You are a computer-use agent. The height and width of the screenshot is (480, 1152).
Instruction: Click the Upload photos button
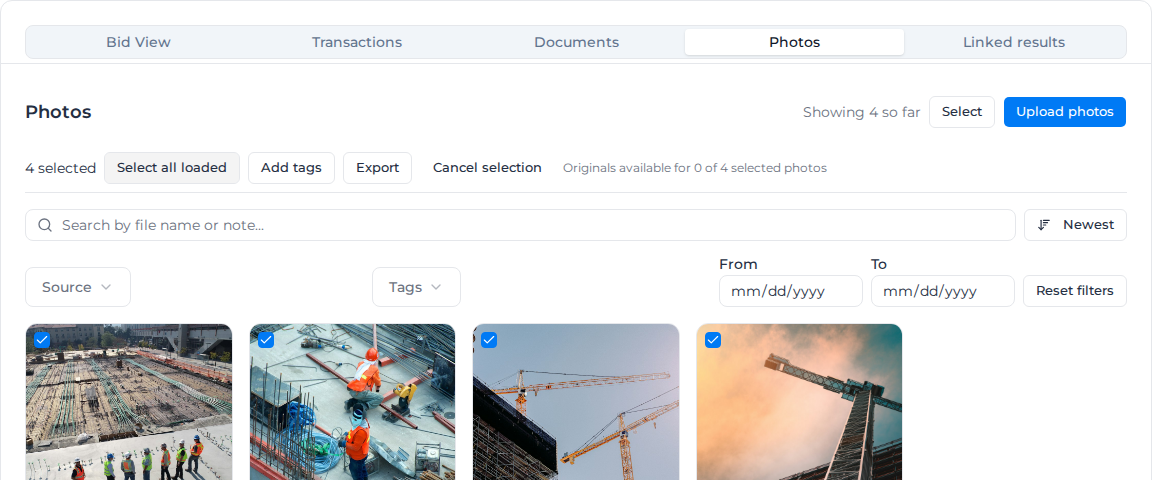click(1065, 112)
